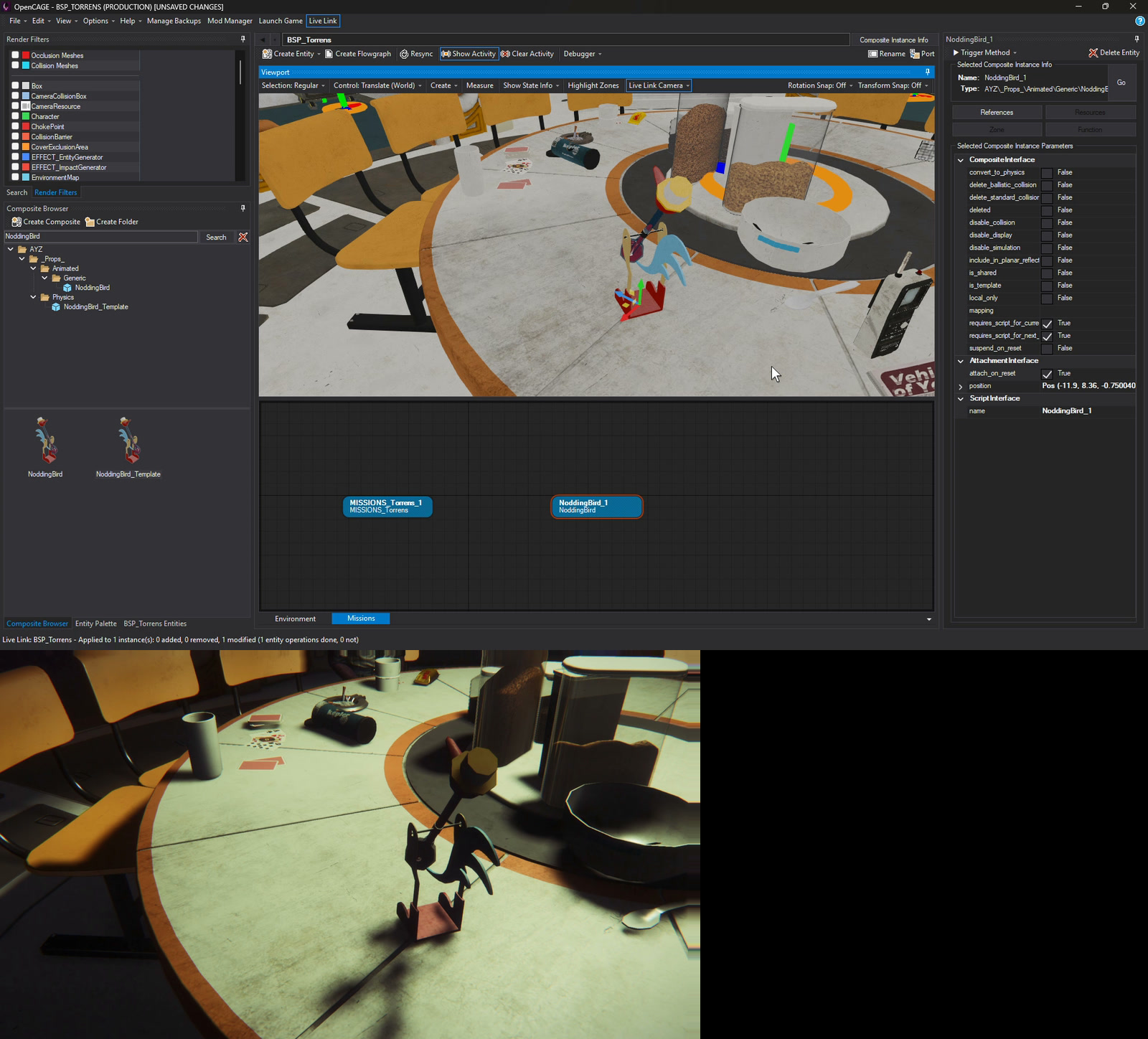Toggle the disable_collision checkbox
1148x1039 pixels.
[x=1047, y=223]
